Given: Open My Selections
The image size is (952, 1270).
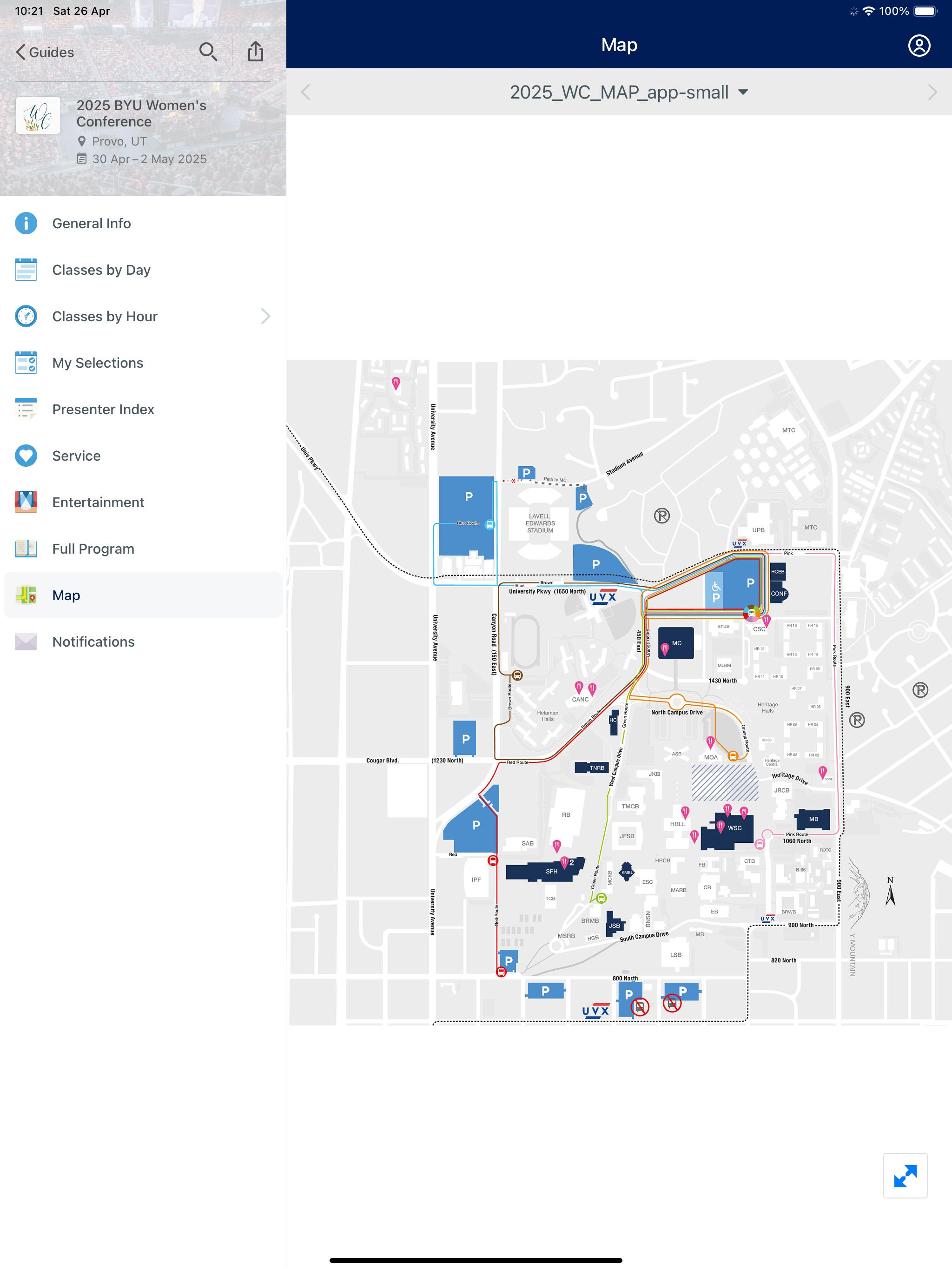Looking at the screenshot, I should [98, 363].
